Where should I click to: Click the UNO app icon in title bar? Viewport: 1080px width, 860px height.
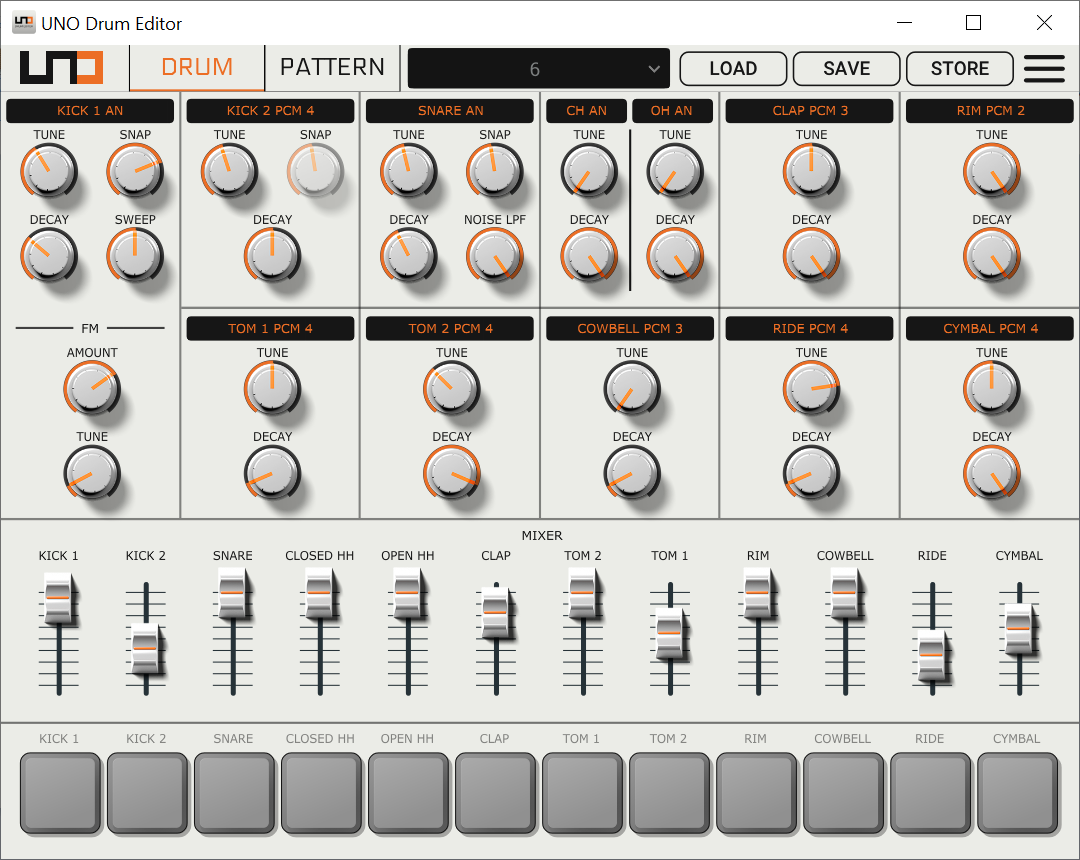[22, 22]
